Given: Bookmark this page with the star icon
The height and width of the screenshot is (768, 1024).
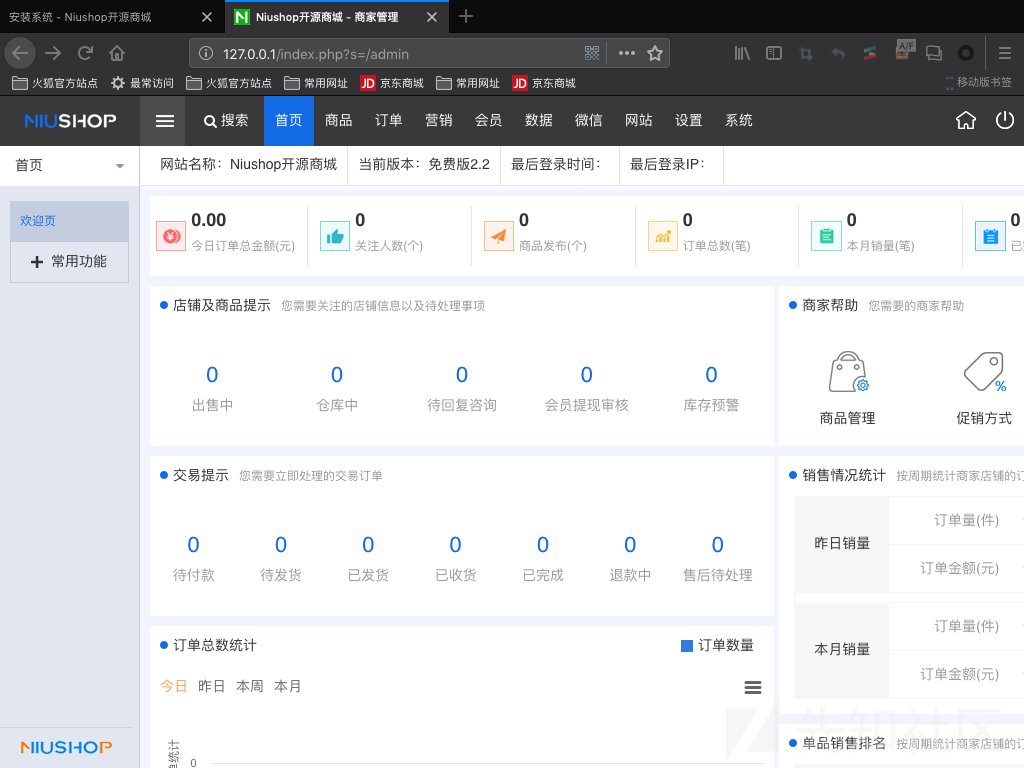Looking at the screenshot, I should 655,53.
